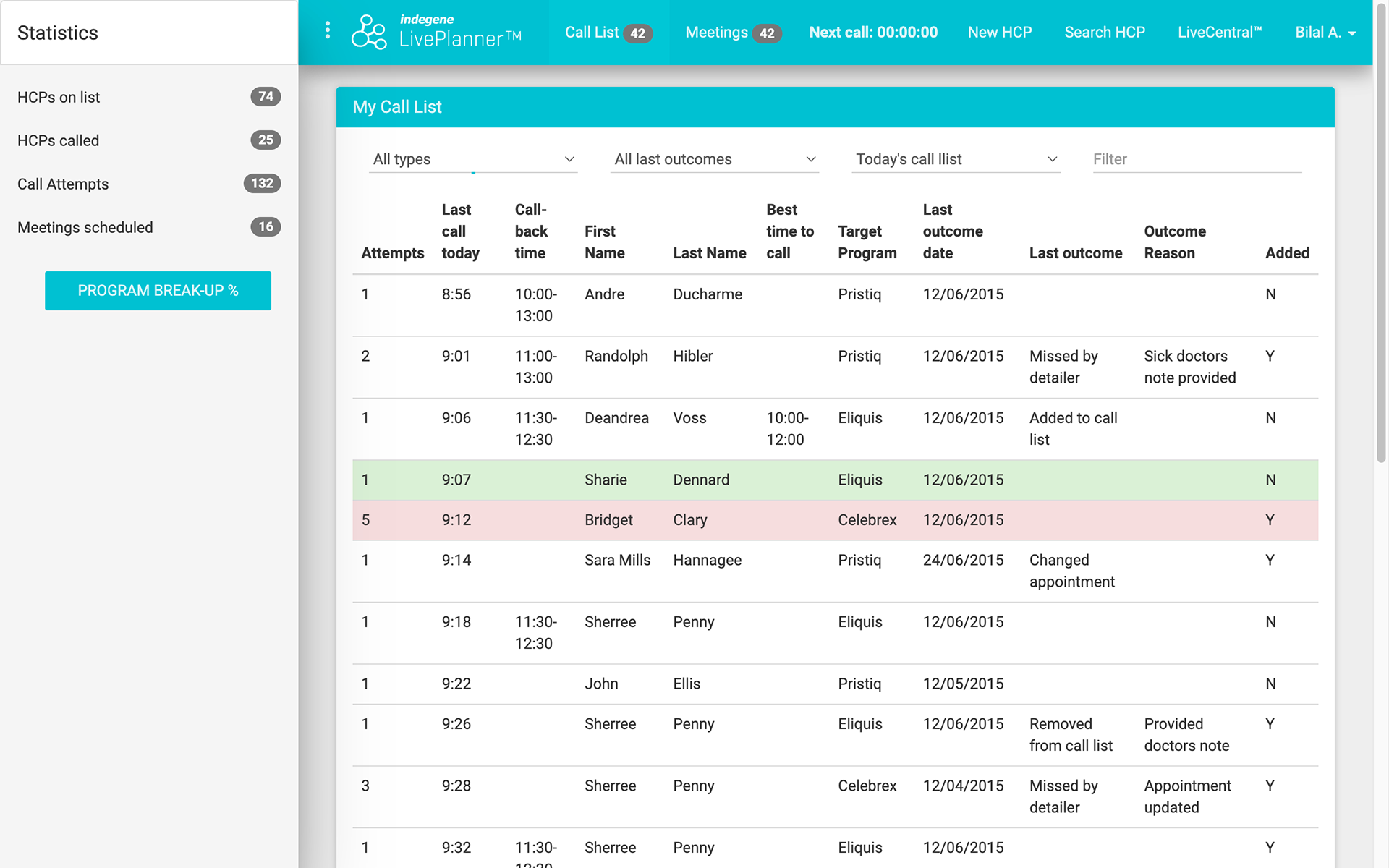
Task: Click the HCPs called 25 badge
Action: (266, 140)
